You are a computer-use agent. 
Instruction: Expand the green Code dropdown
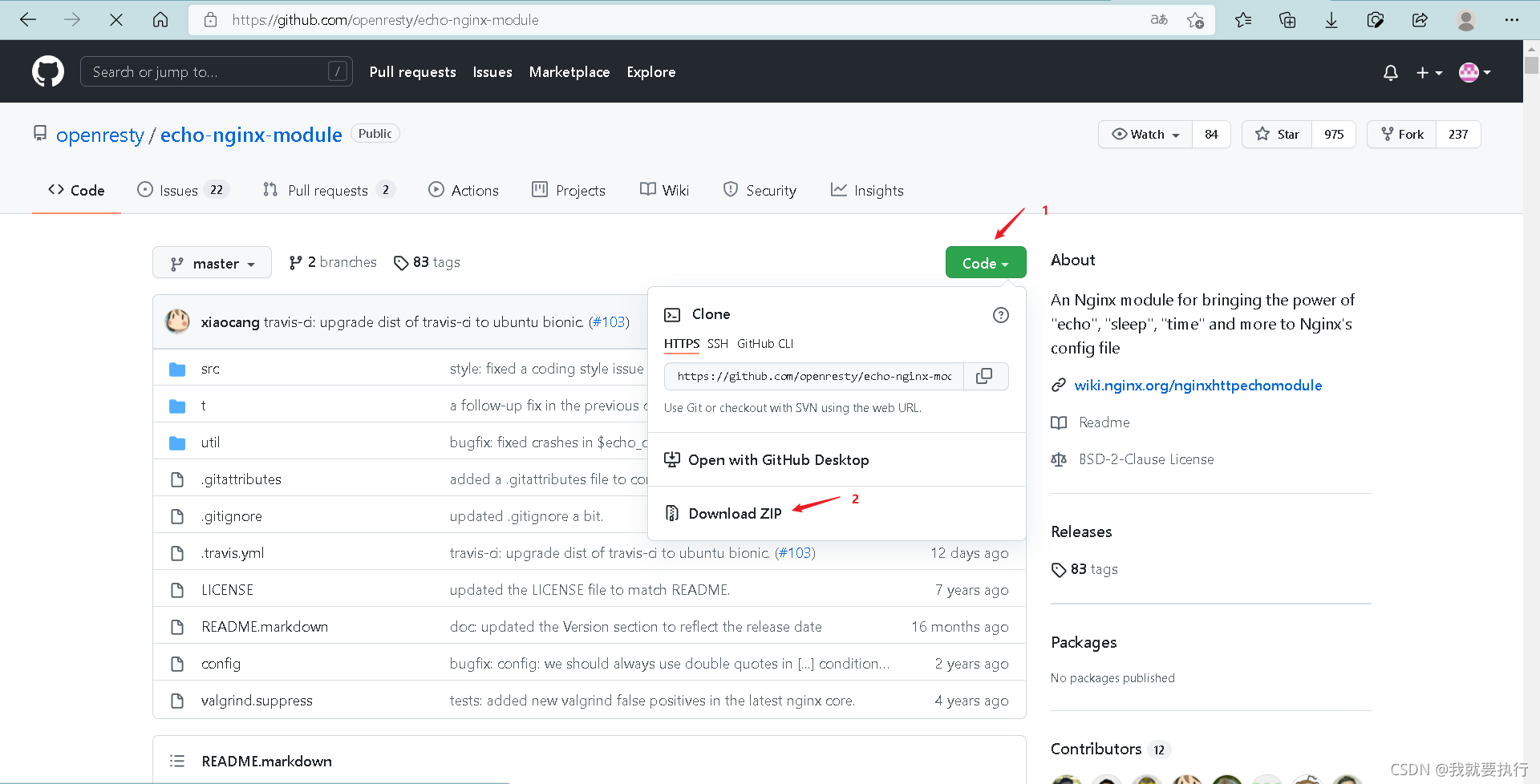tap(986, 263)
